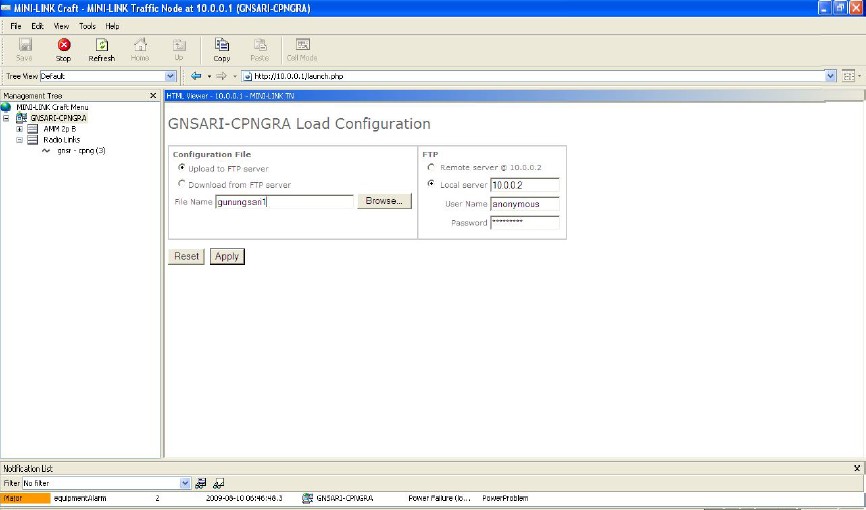Click the Apply button
This screenshot has width=866, height=510.
[227, 256]
